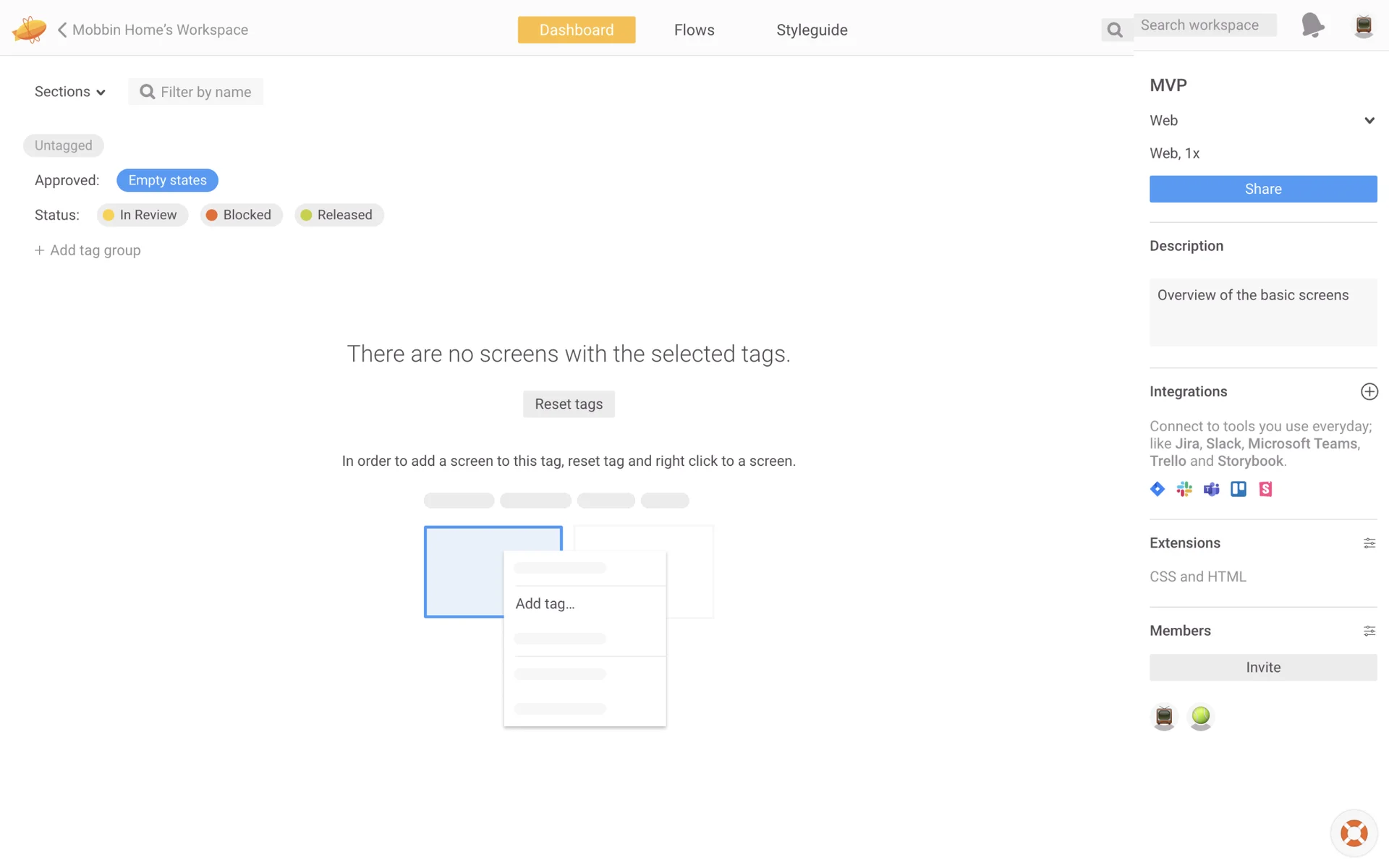Click the Slack integration icon

(1184, 489)
